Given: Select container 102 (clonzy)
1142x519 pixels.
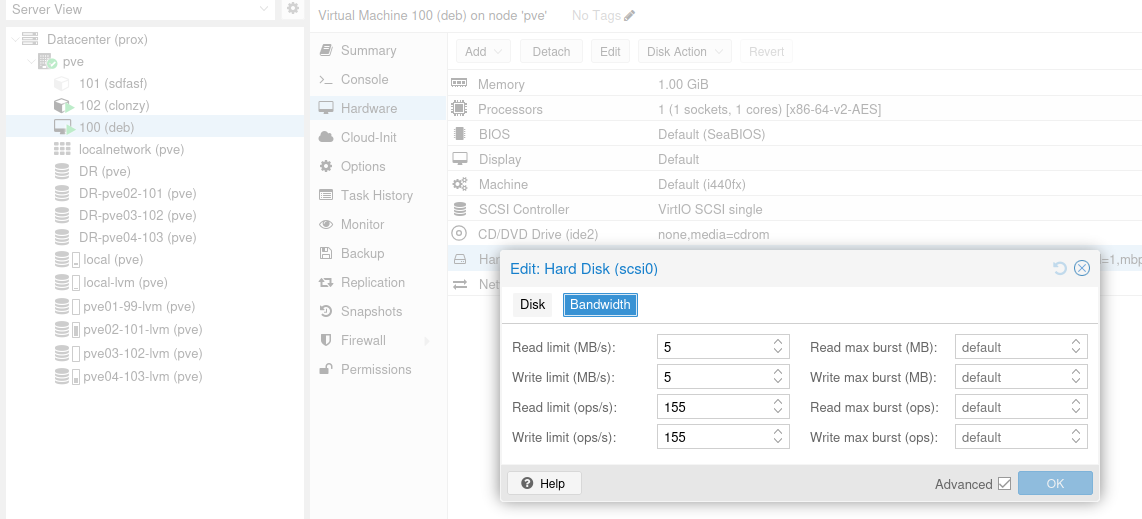Looking at the screenshot, I should (114, 106).
